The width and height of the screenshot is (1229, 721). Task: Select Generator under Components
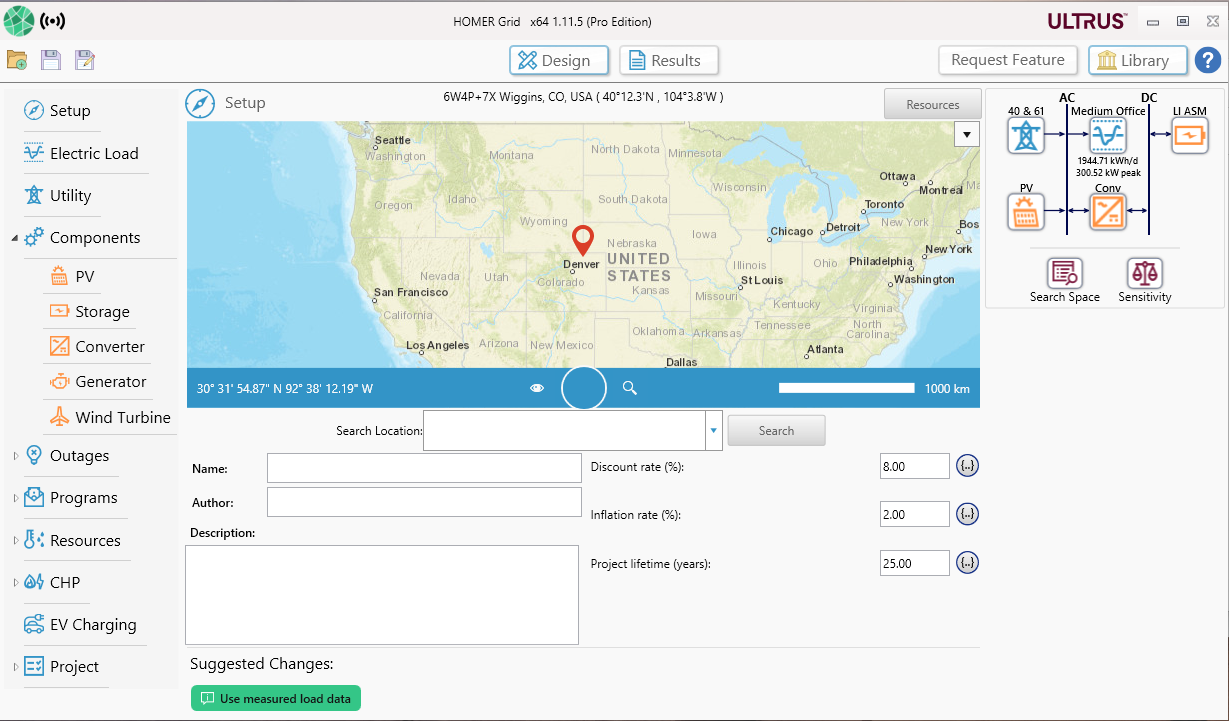(97, 382)
